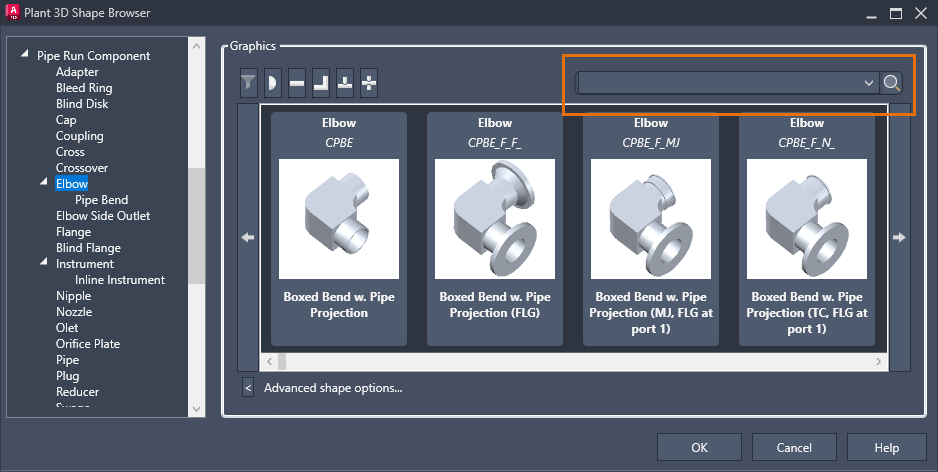938x472 pixels.
Task: Maximize the Shape Browser window
Action: [896, 13]
